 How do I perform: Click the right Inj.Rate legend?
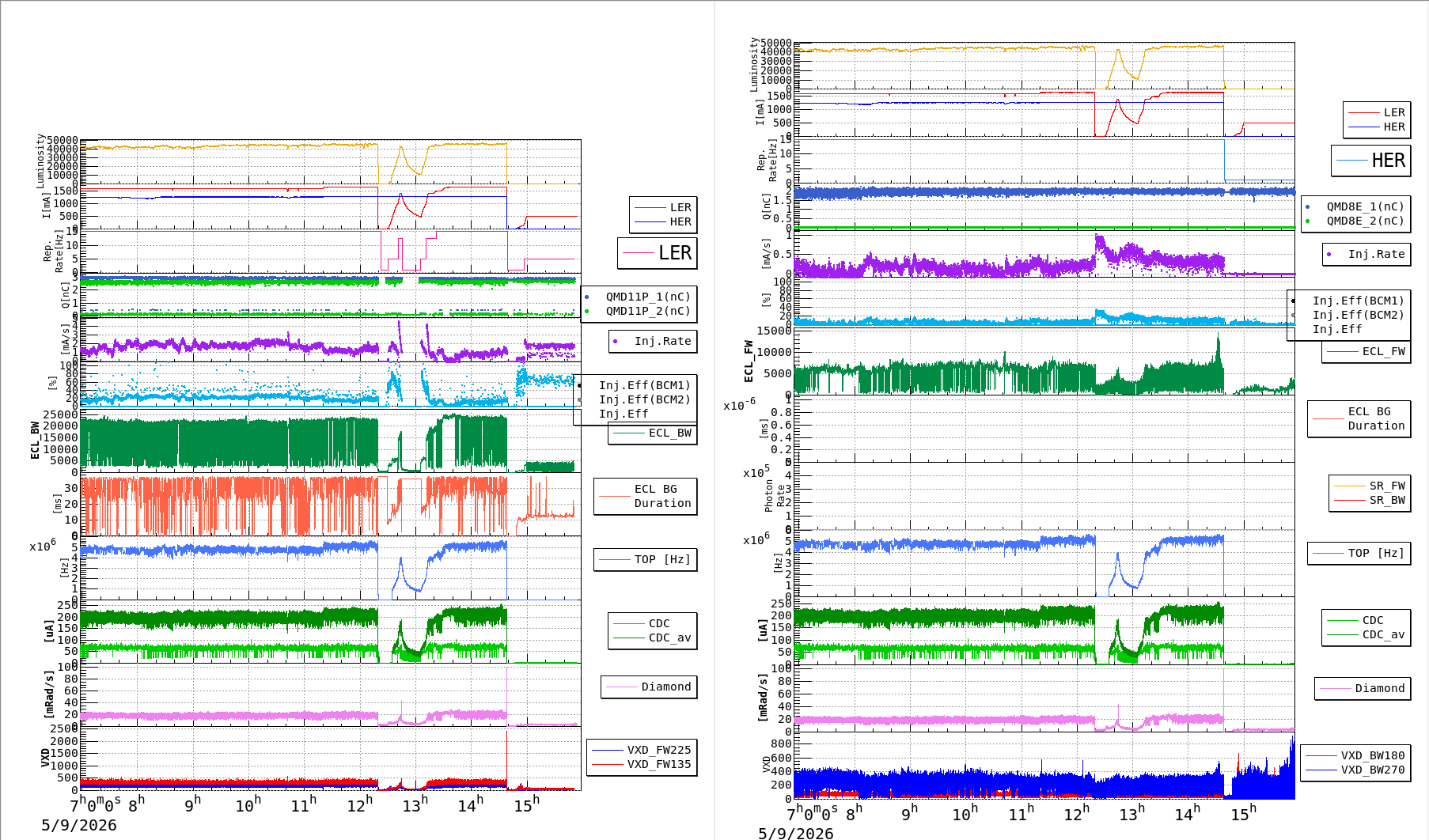(x=1366, y=254)
